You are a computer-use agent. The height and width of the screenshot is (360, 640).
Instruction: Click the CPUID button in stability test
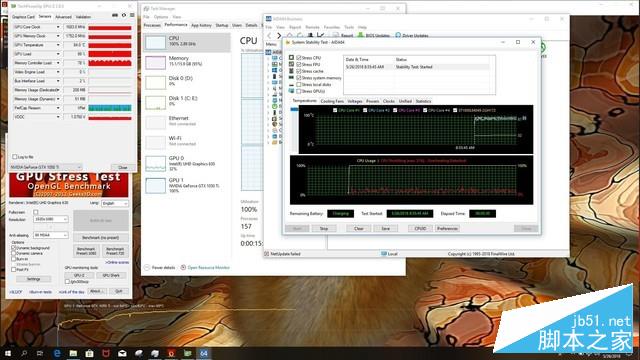coord(420,229)
